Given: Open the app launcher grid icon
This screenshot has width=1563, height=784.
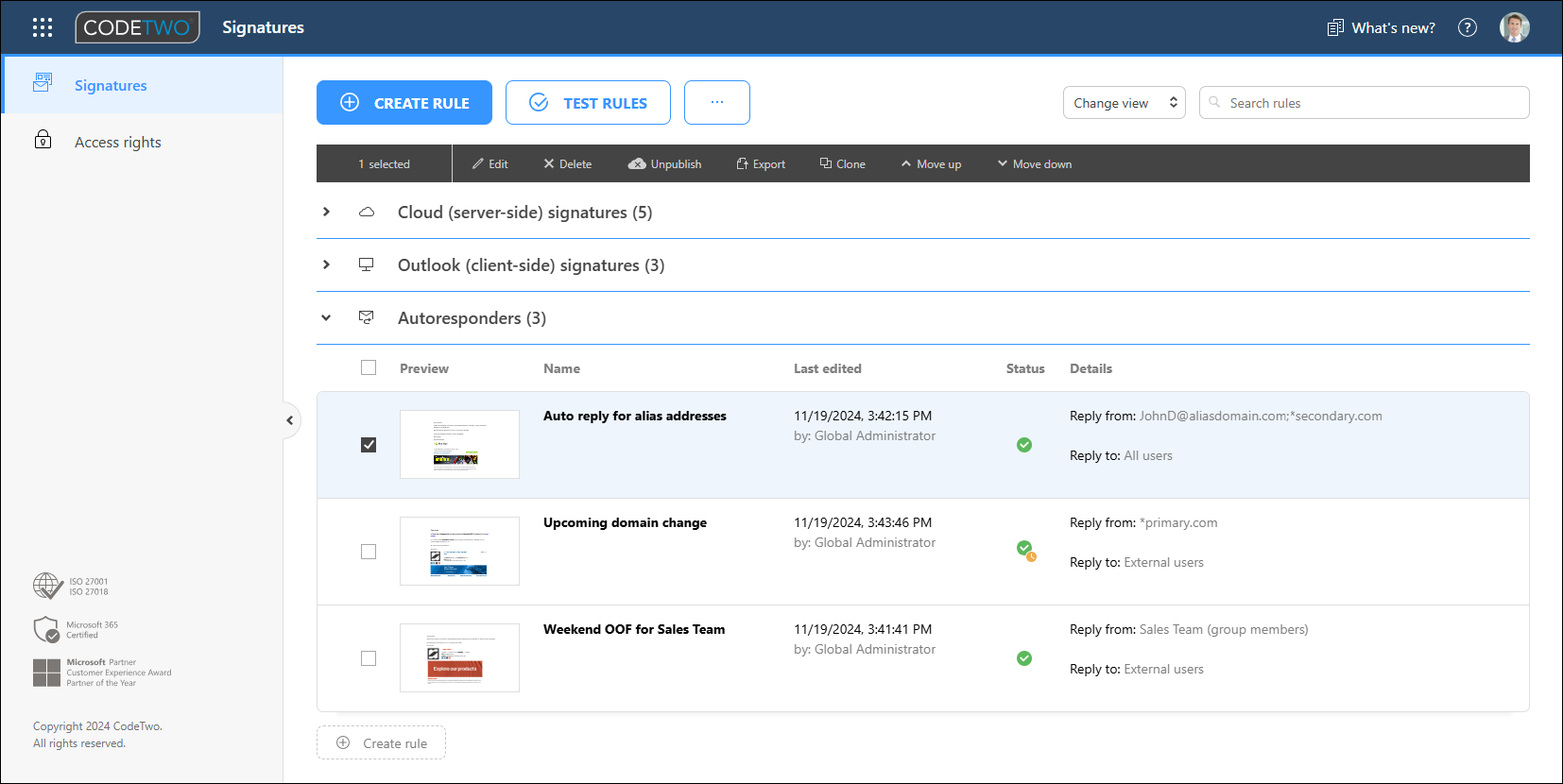Looking at the screenshot, I should [x=43, y=27].
